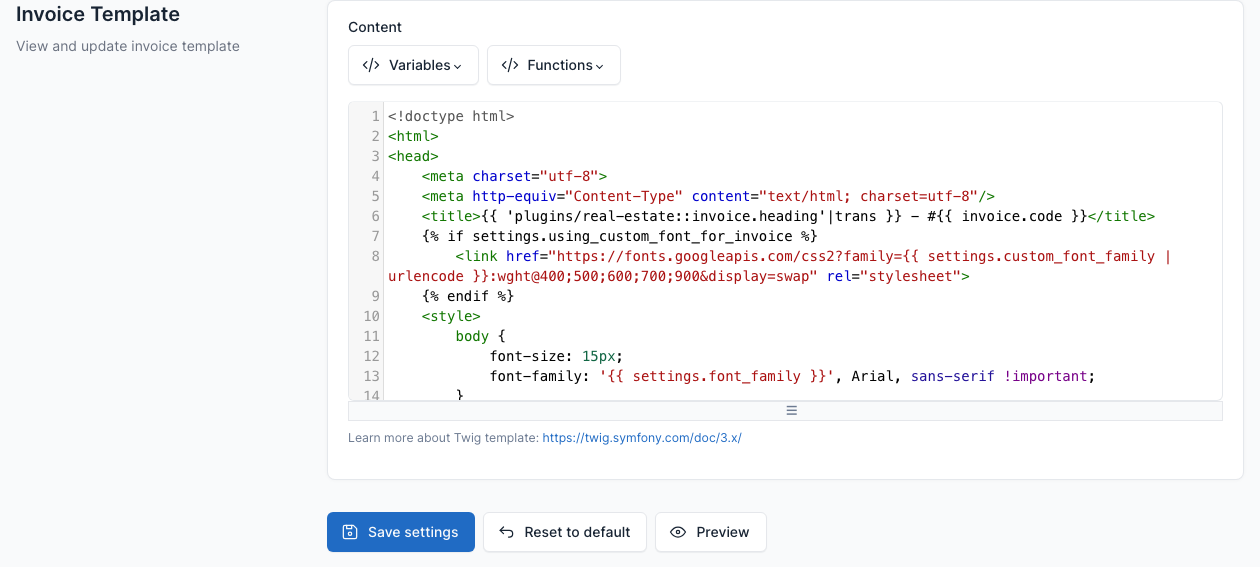This screenshot has width=1260, height=567.
Task: Click the <html> tag on line 2
Action: 413,136
